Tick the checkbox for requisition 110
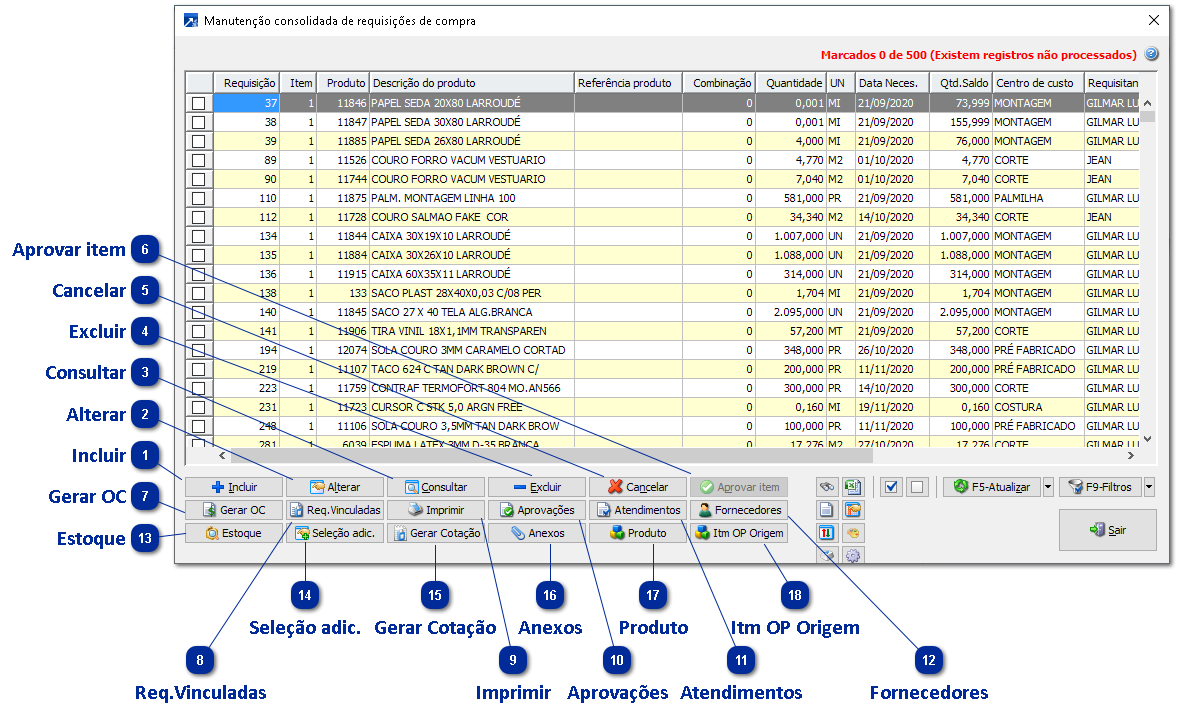Screen dimensions: 1193x721 coord(199,198)
